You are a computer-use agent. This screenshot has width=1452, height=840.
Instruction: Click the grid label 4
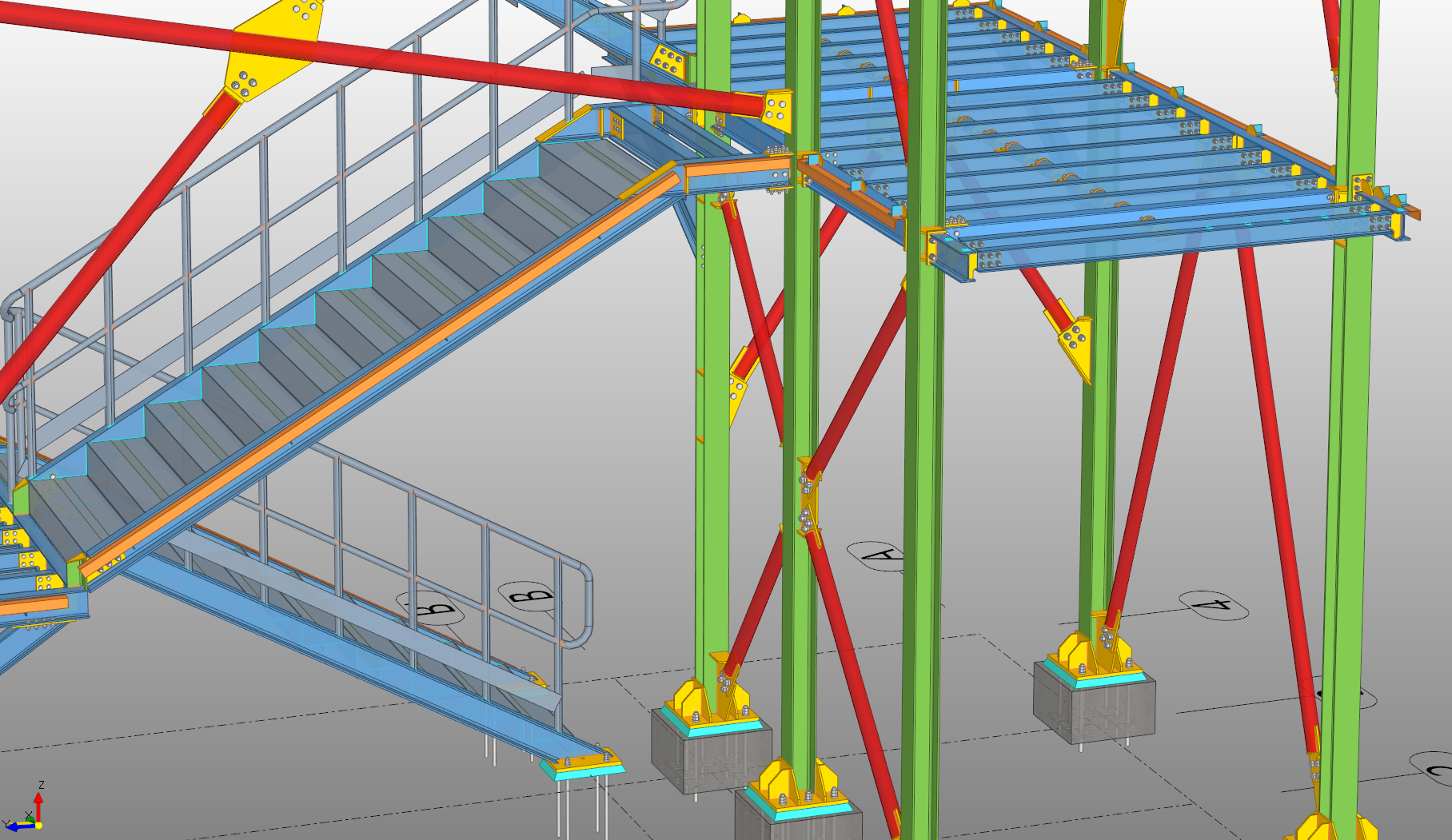point(1214,605)
